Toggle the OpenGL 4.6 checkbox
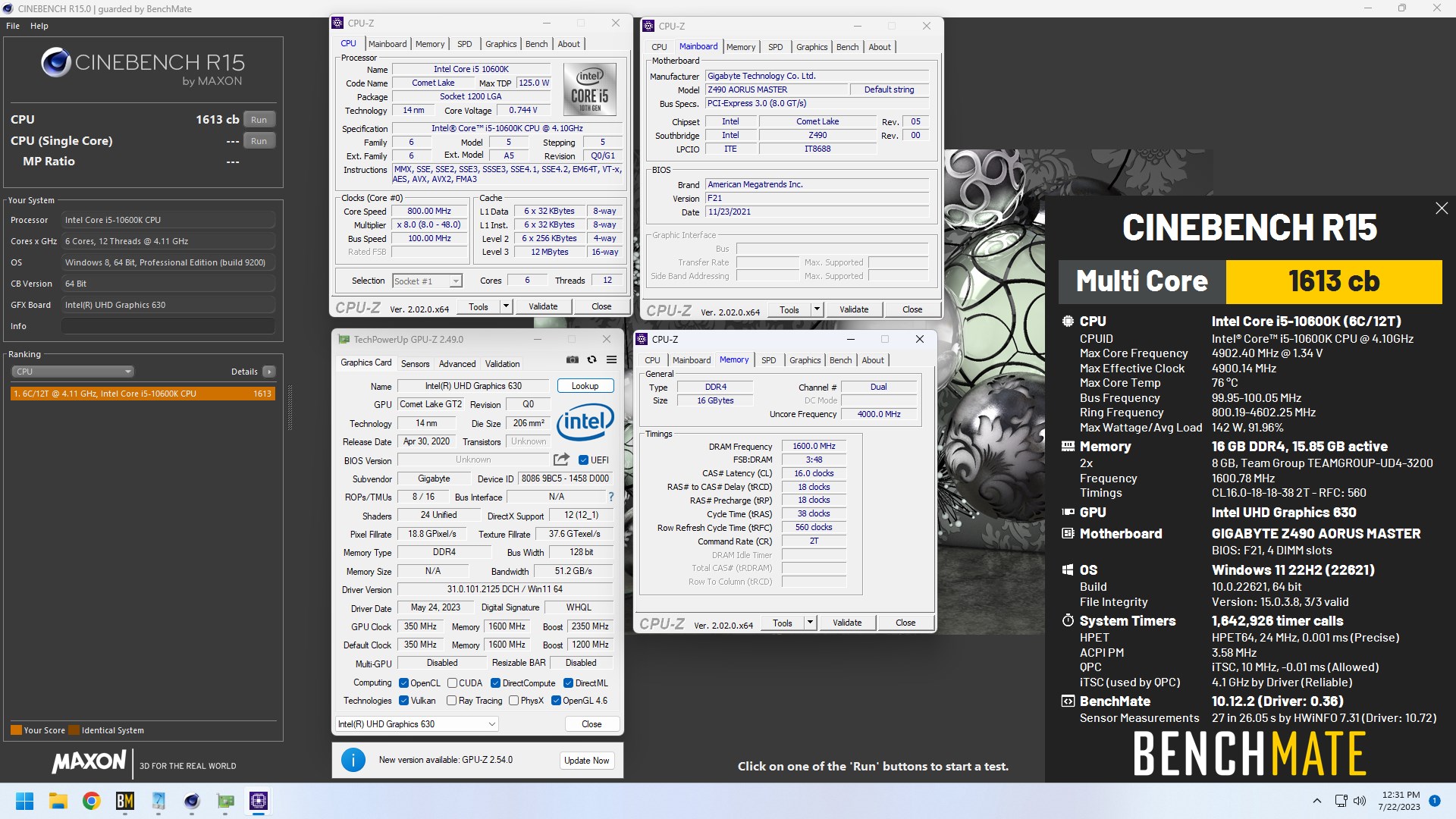Image resolution: width=1456 pixels, height=819 pixels. coord(556,701)
